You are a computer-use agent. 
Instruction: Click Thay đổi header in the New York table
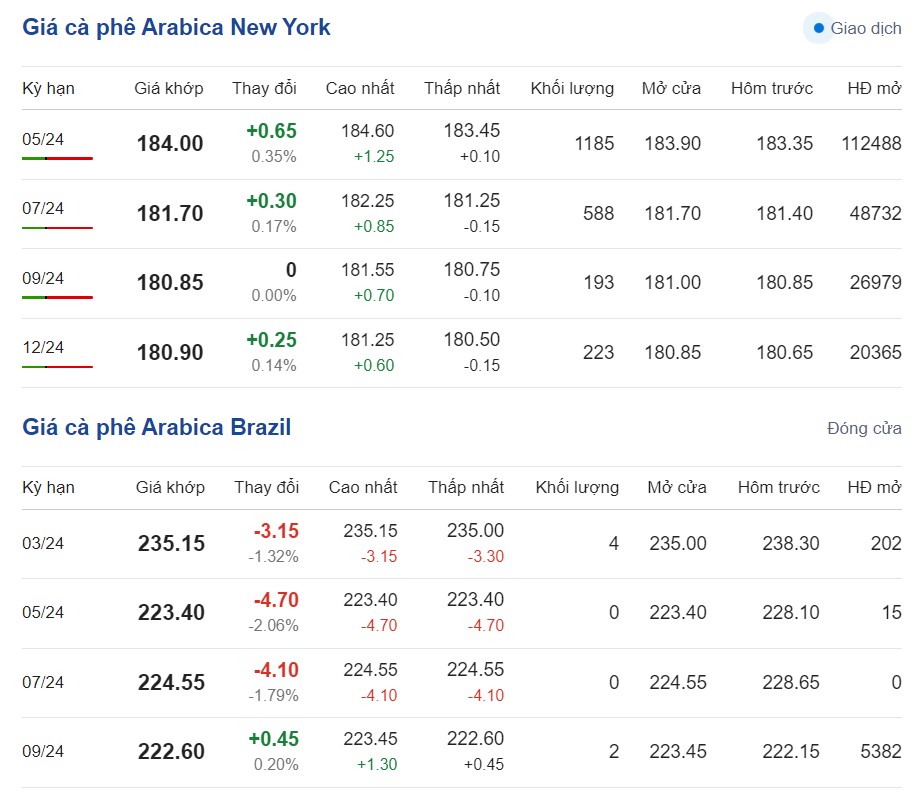coord(264,88)
